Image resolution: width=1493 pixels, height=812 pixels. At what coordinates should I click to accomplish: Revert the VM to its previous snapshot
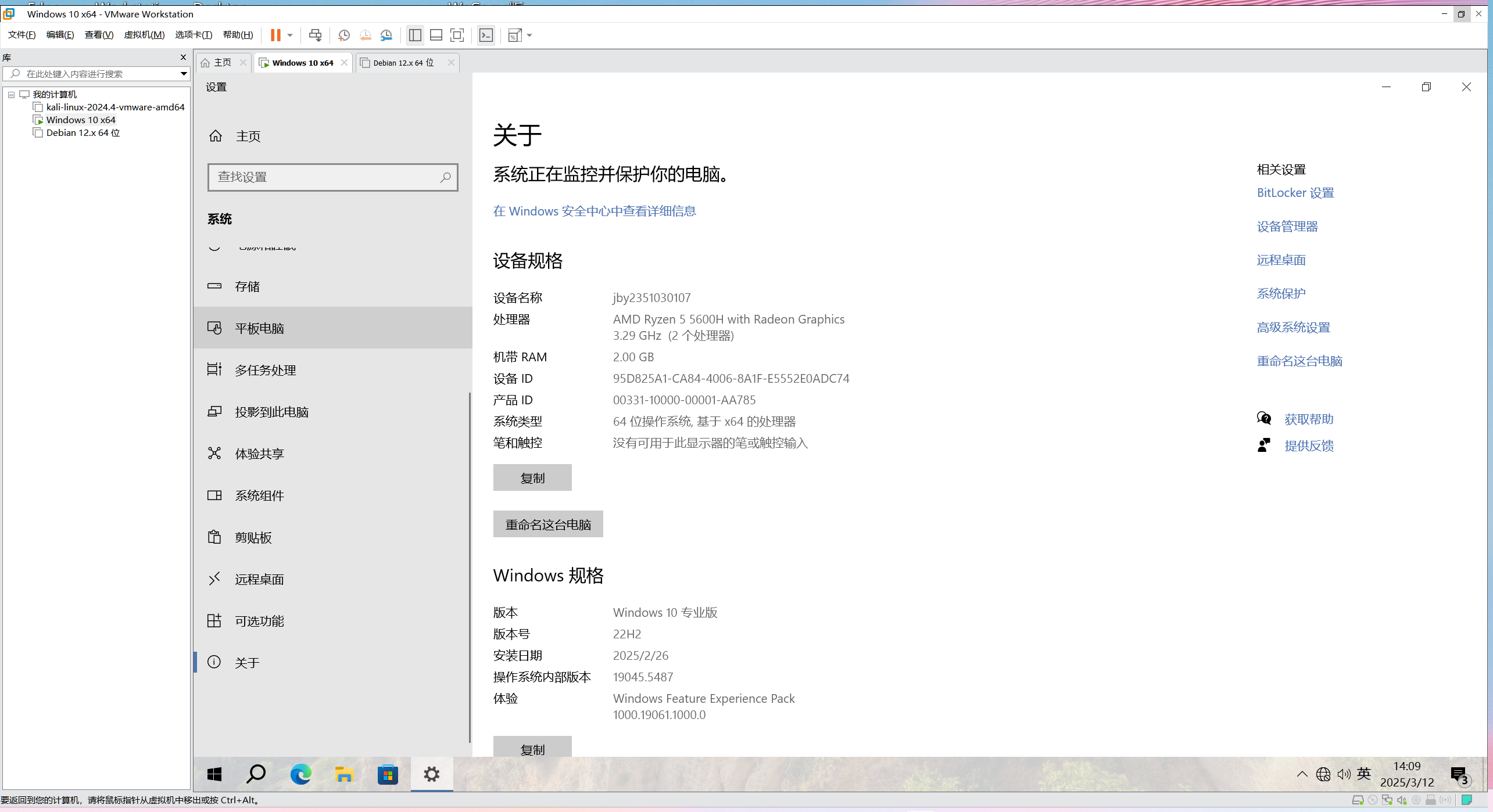point(366,35)
